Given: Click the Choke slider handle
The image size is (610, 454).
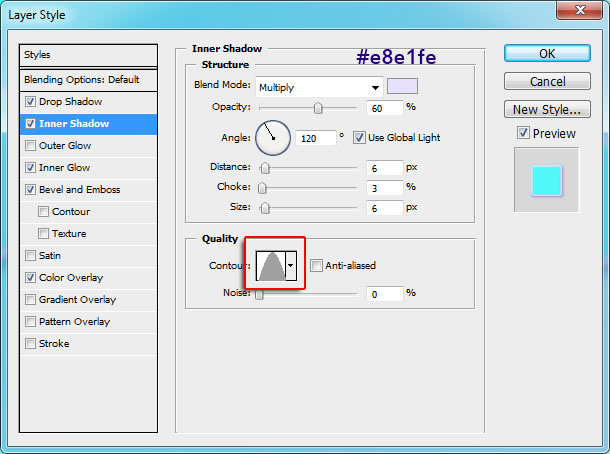Looking at the screenshot, I should click(262, 188).
